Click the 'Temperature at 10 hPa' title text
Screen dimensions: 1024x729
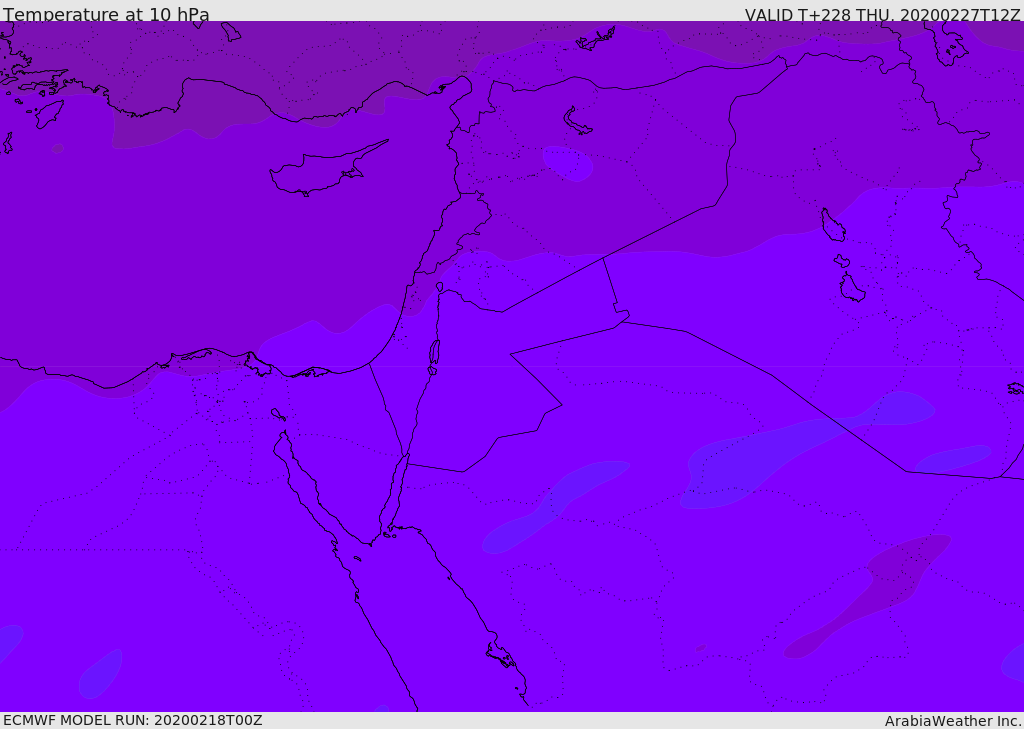click(106, 14)
